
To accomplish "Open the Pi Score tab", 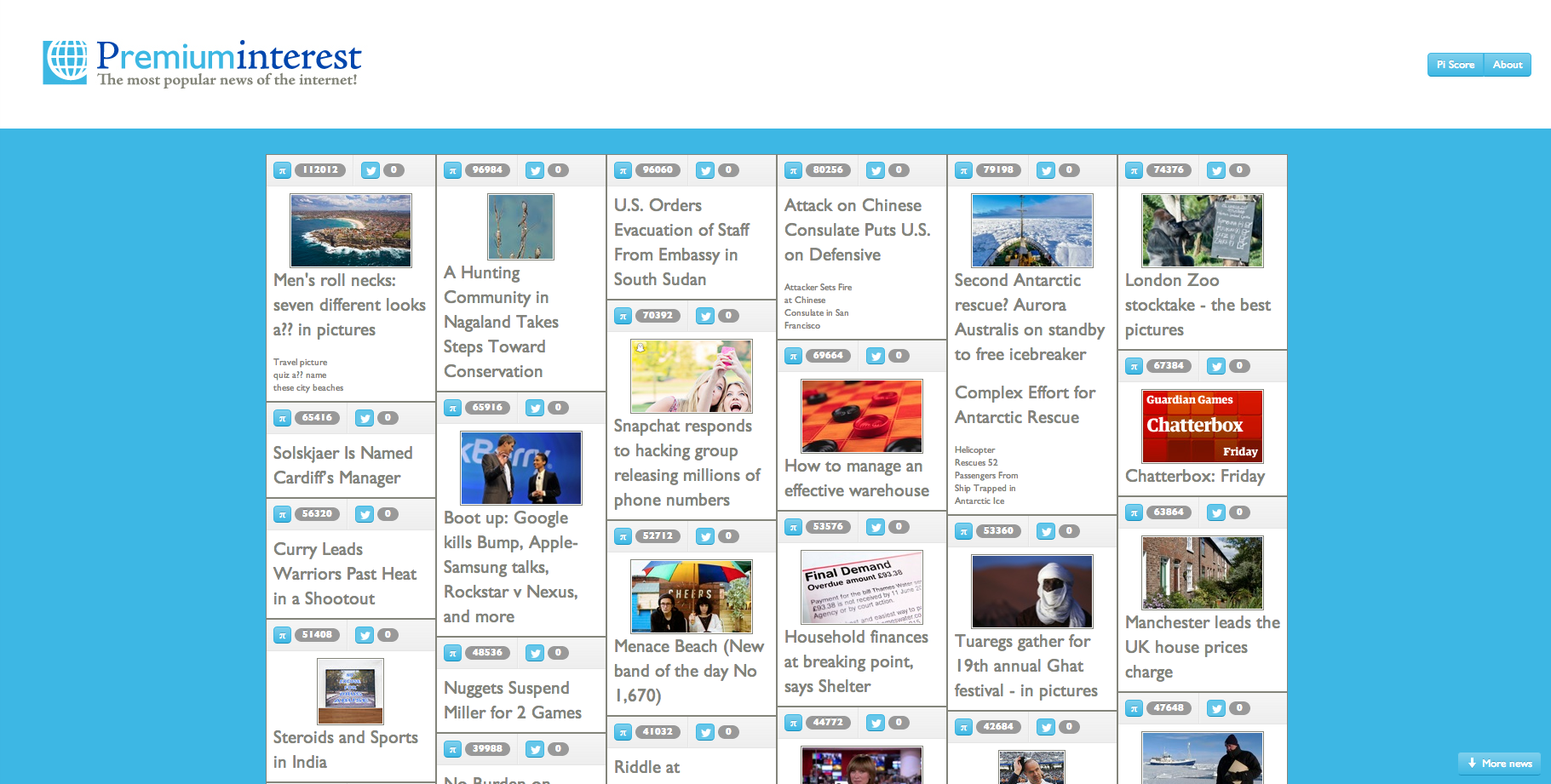I will click(x=1455, y=65).
